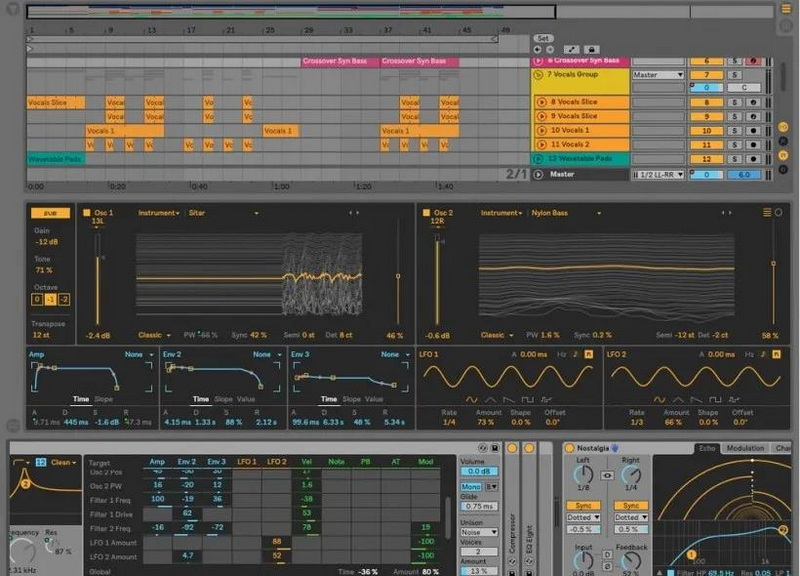Deactivate track 11 activator button
This screenshot has width=800, height=576.
point(707,145)
